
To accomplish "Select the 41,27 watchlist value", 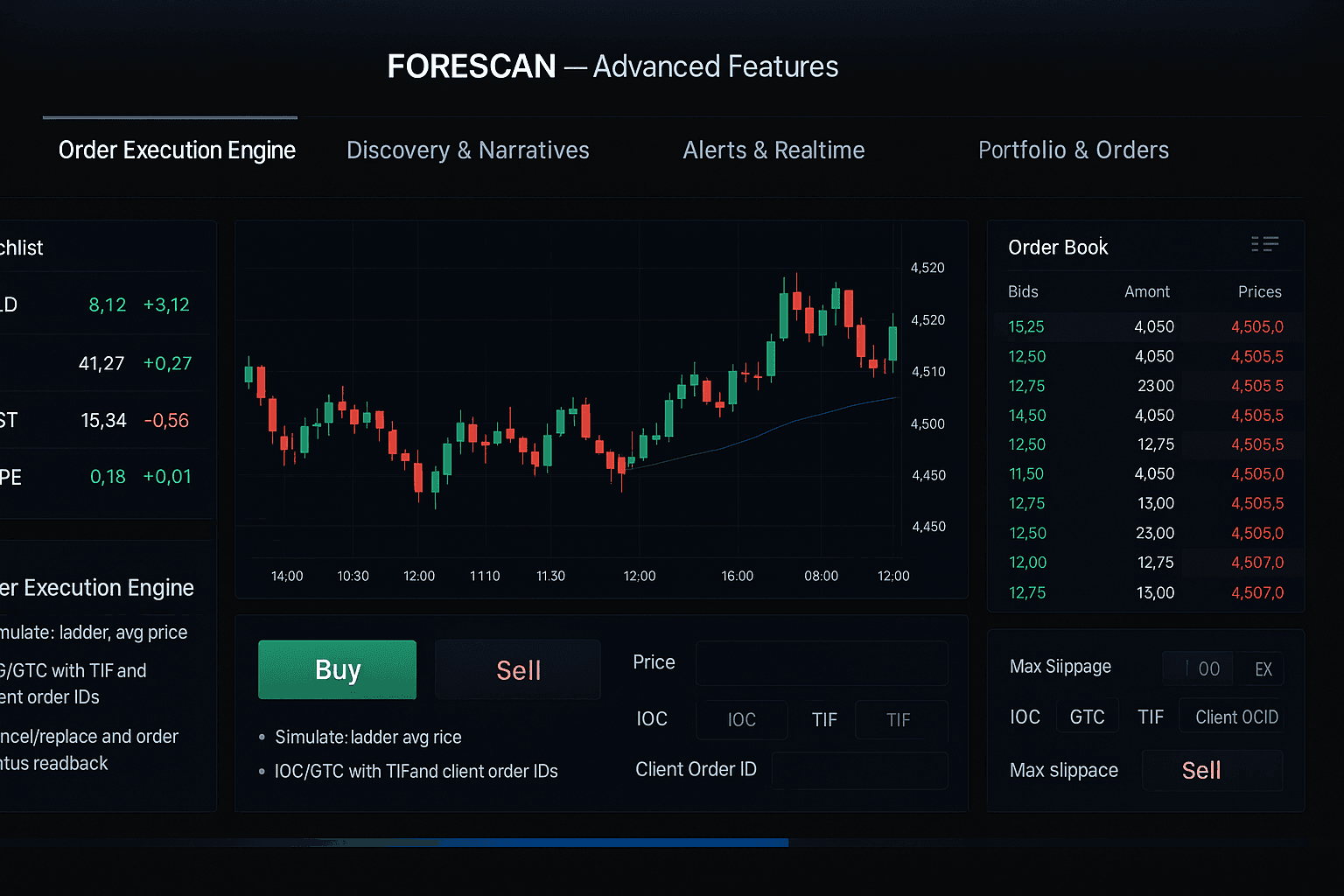I will tap(101, 363).
